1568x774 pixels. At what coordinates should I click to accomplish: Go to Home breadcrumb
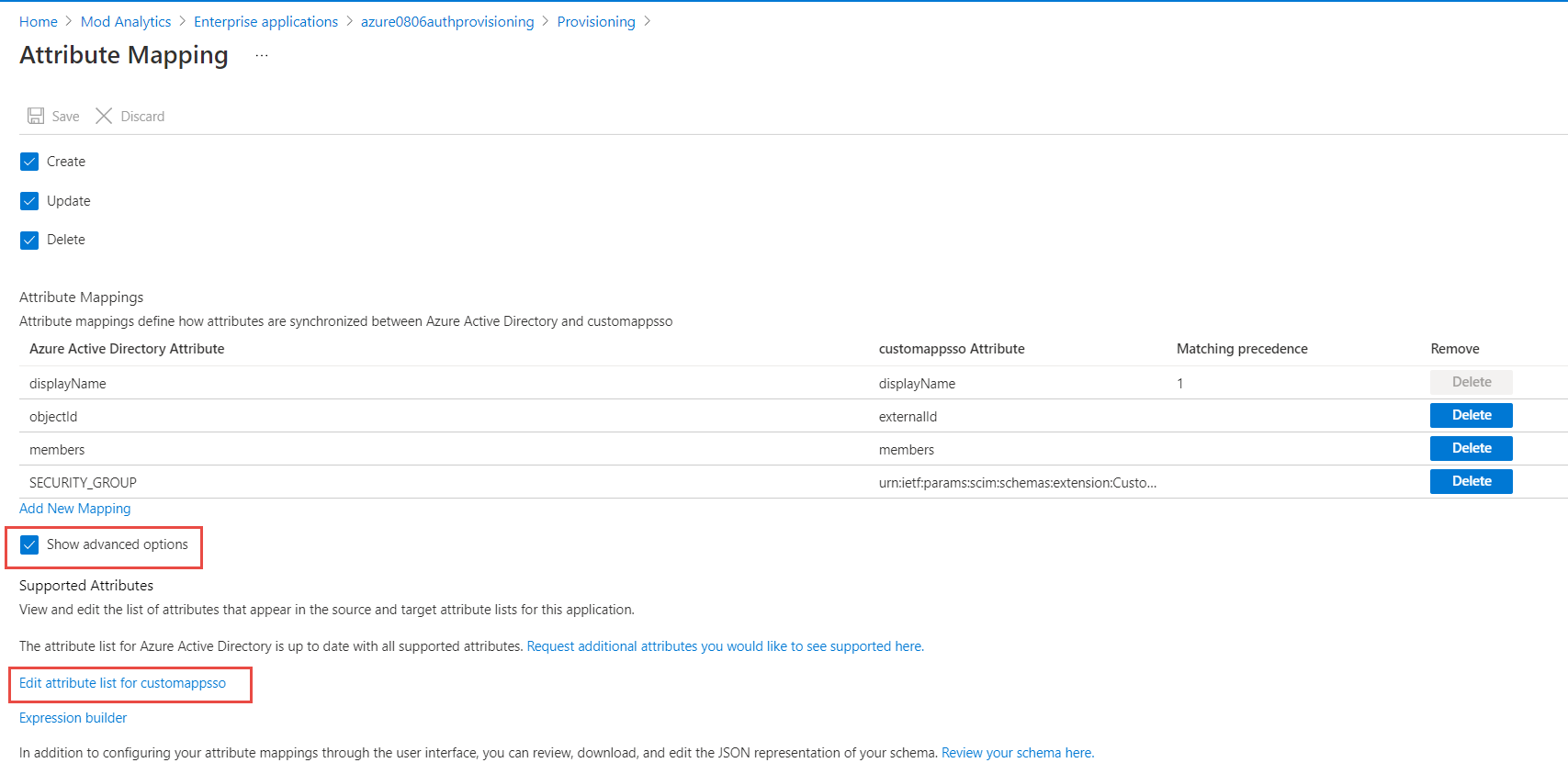coord(39,21)
